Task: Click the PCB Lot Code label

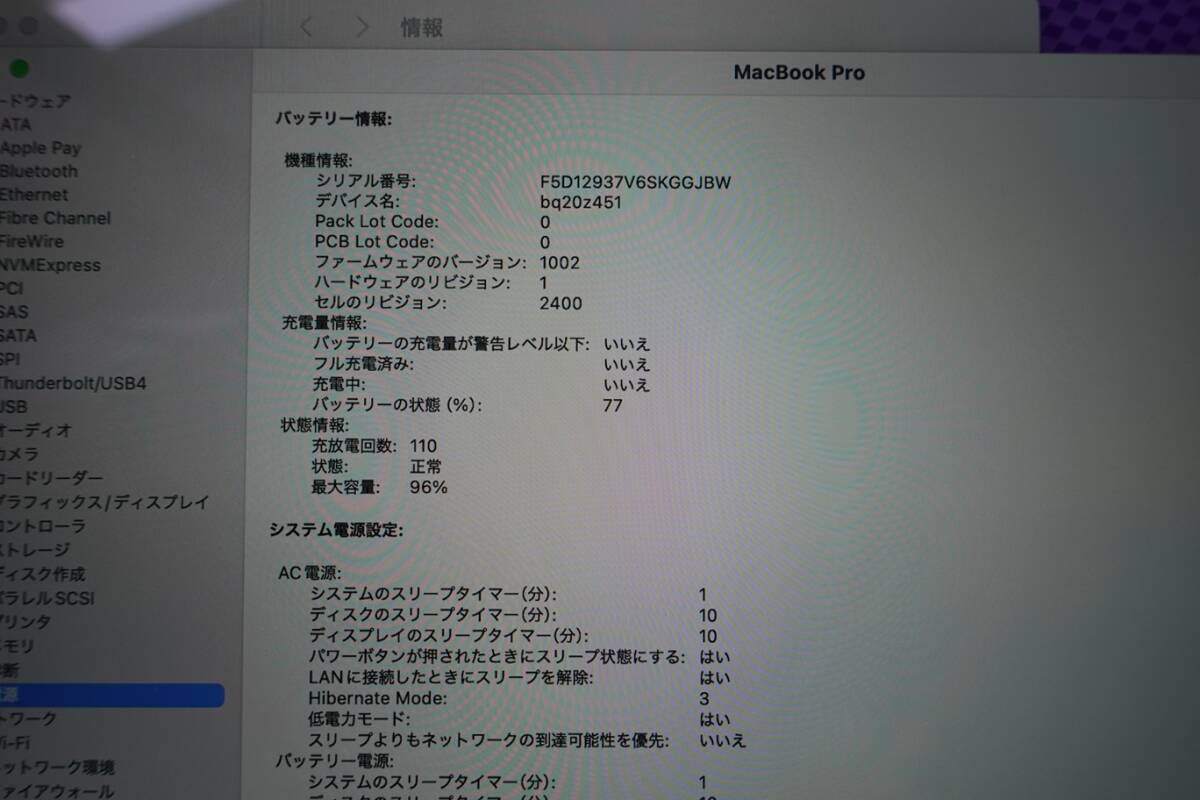Action: pos(375,242)
